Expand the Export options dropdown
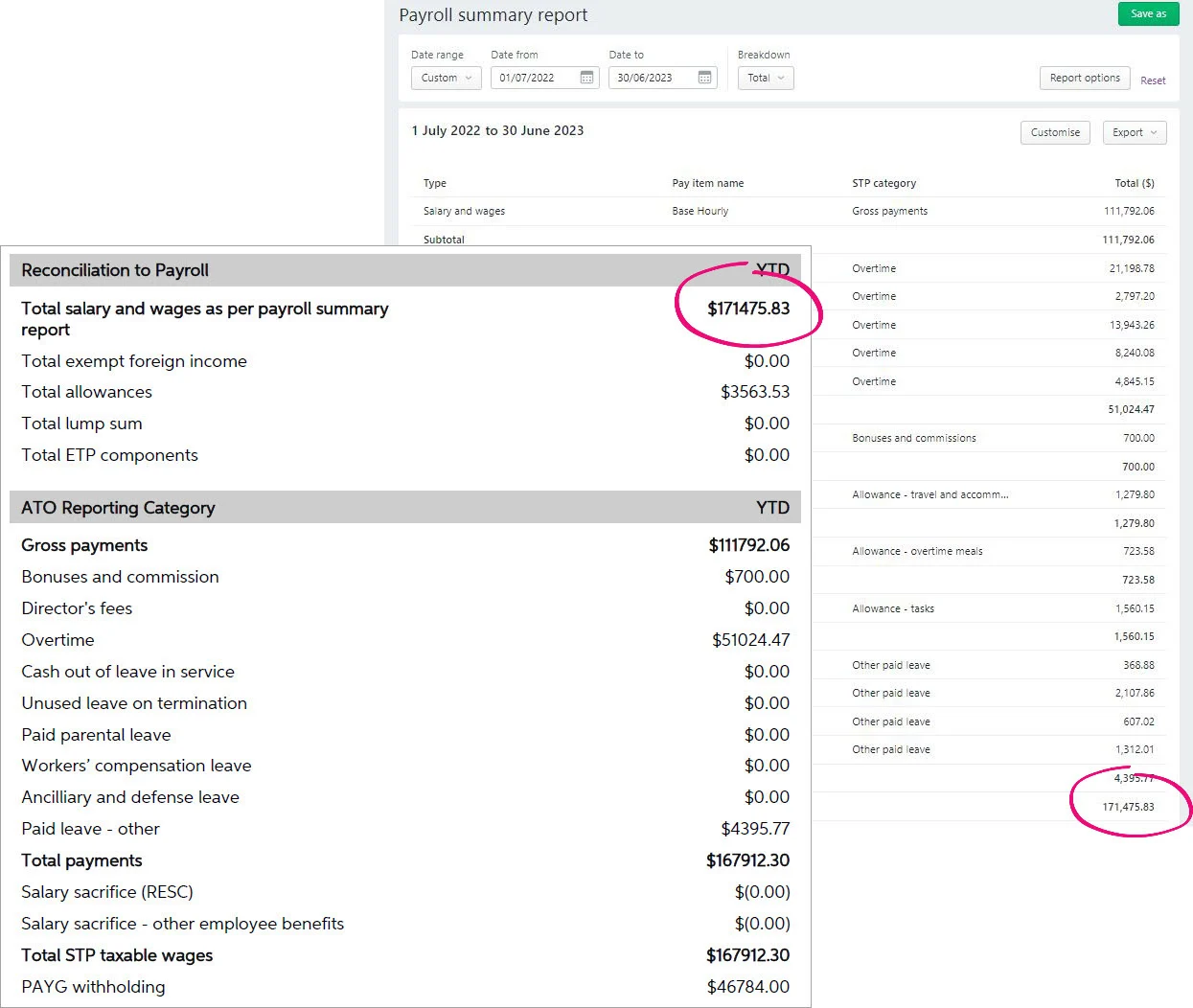 click(1135, 132)
